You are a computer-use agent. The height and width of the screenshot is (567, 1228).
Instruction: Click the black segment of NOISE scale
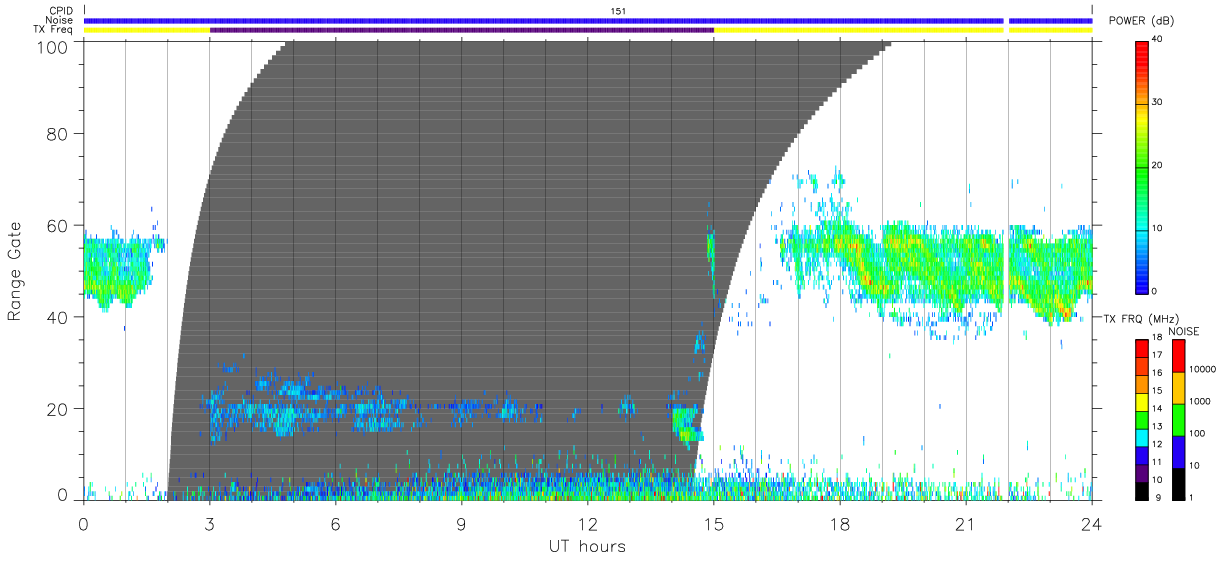tap(1179, 482)
